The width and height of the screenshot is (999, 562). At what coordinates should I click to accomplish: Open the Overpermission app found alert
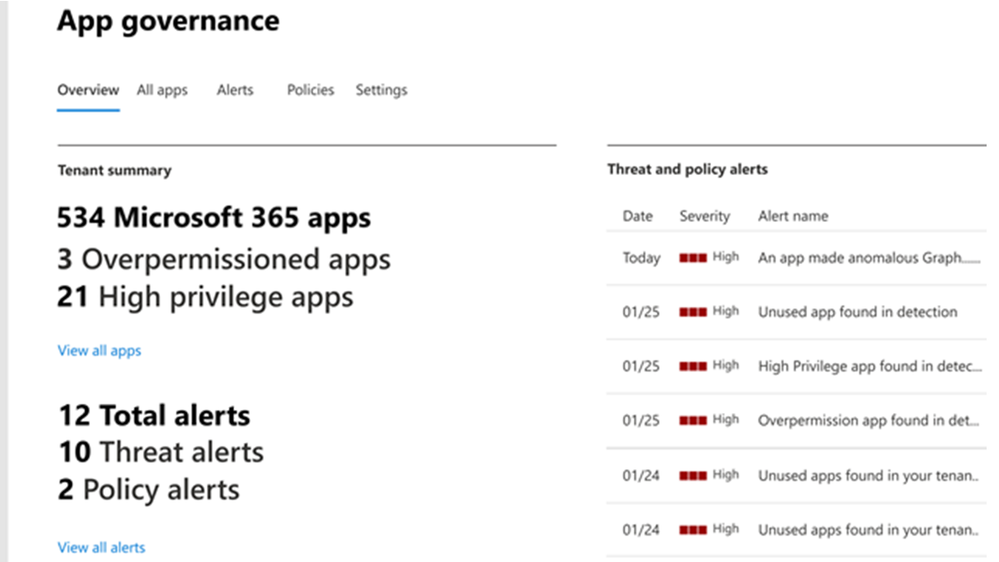pyautogui.click(x=868, y=420)
